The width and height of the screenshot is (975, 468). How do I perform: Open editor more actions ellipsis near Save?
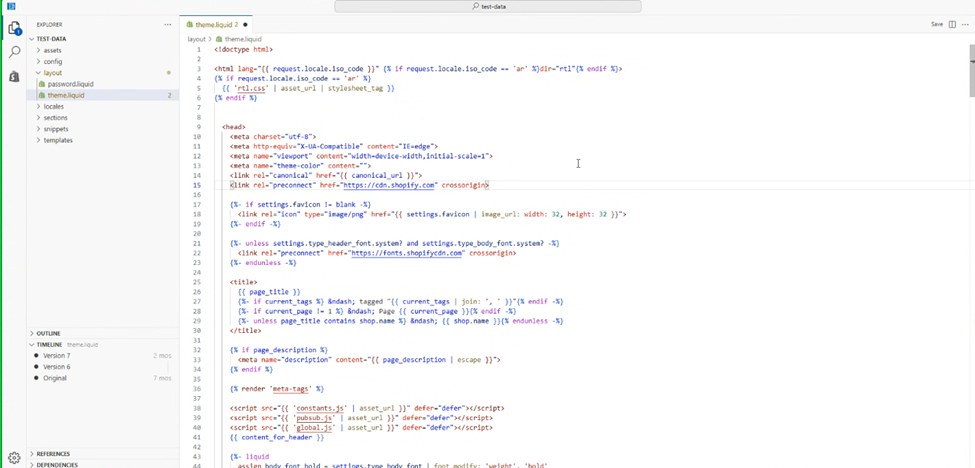click(964, 24)
